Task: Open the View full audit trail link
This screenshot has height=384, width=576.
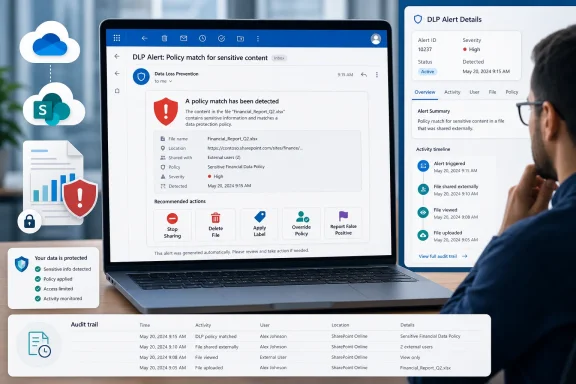Action: (443, 256)
